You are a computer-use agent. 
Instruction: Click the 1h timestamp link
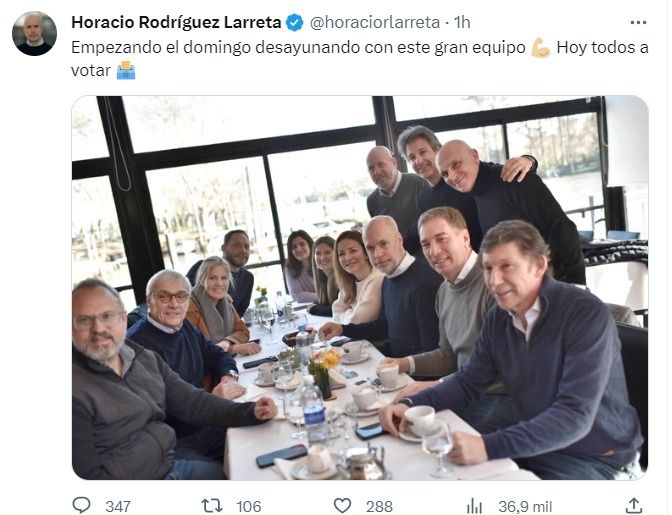point(462,22)
